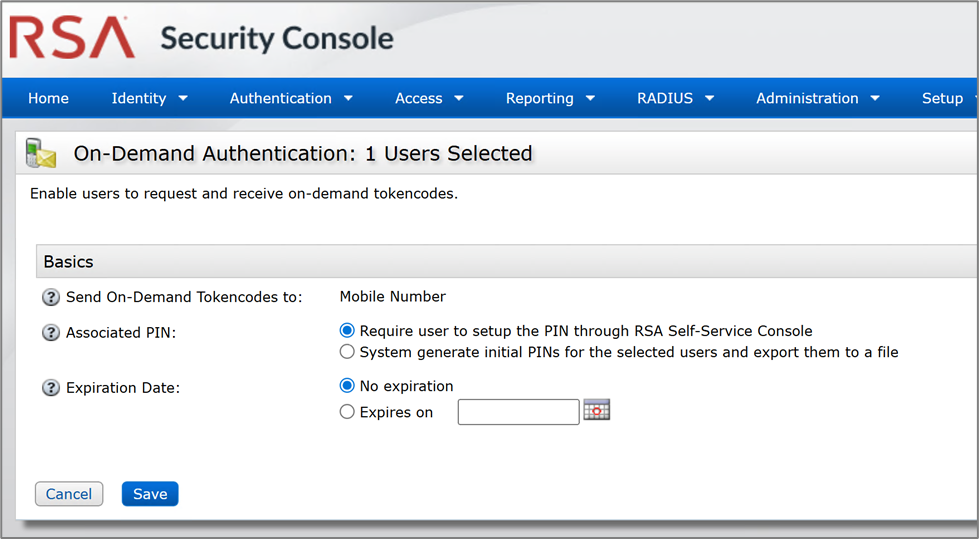
Task: Click the On-Demand Authentication phone envelope icon
Action: coord(41,154)
